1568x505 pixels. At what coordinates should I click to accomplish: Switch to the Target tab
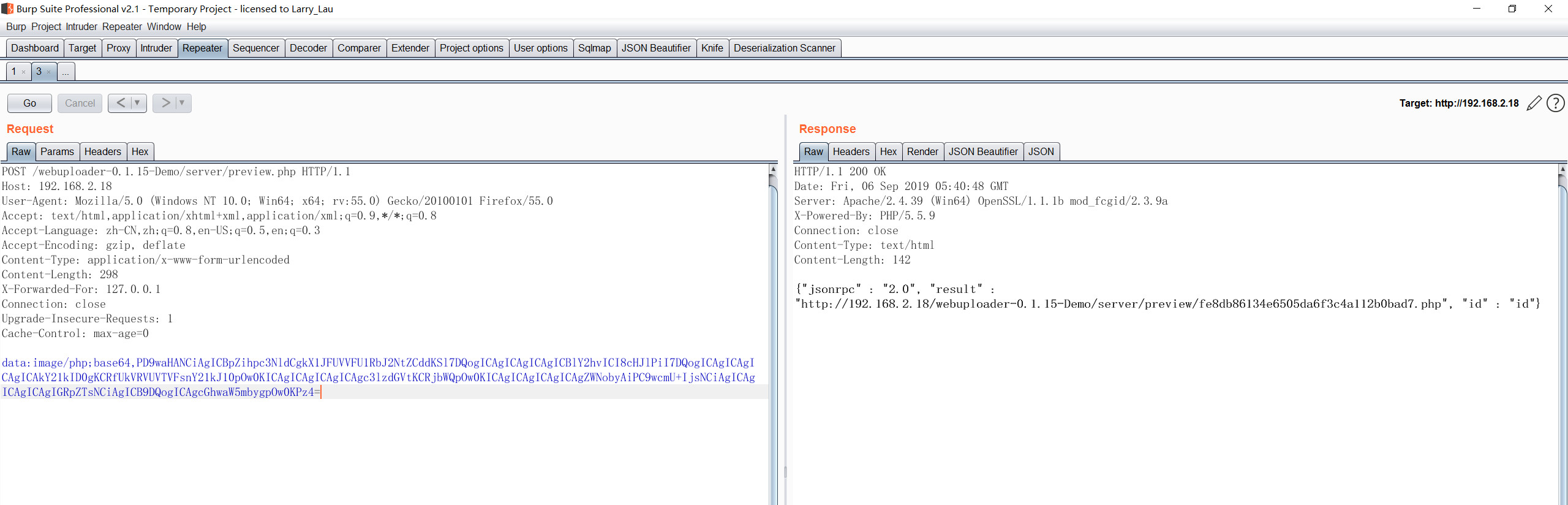[x=82, y=48]
